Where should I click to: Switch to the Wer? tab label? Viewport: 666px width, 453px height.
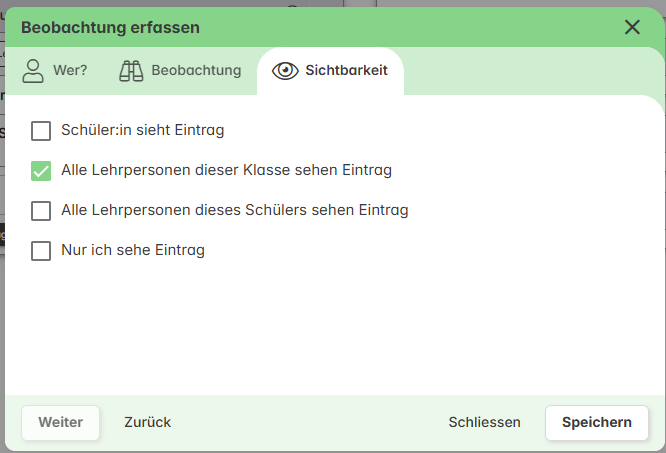tap(70, 70)
